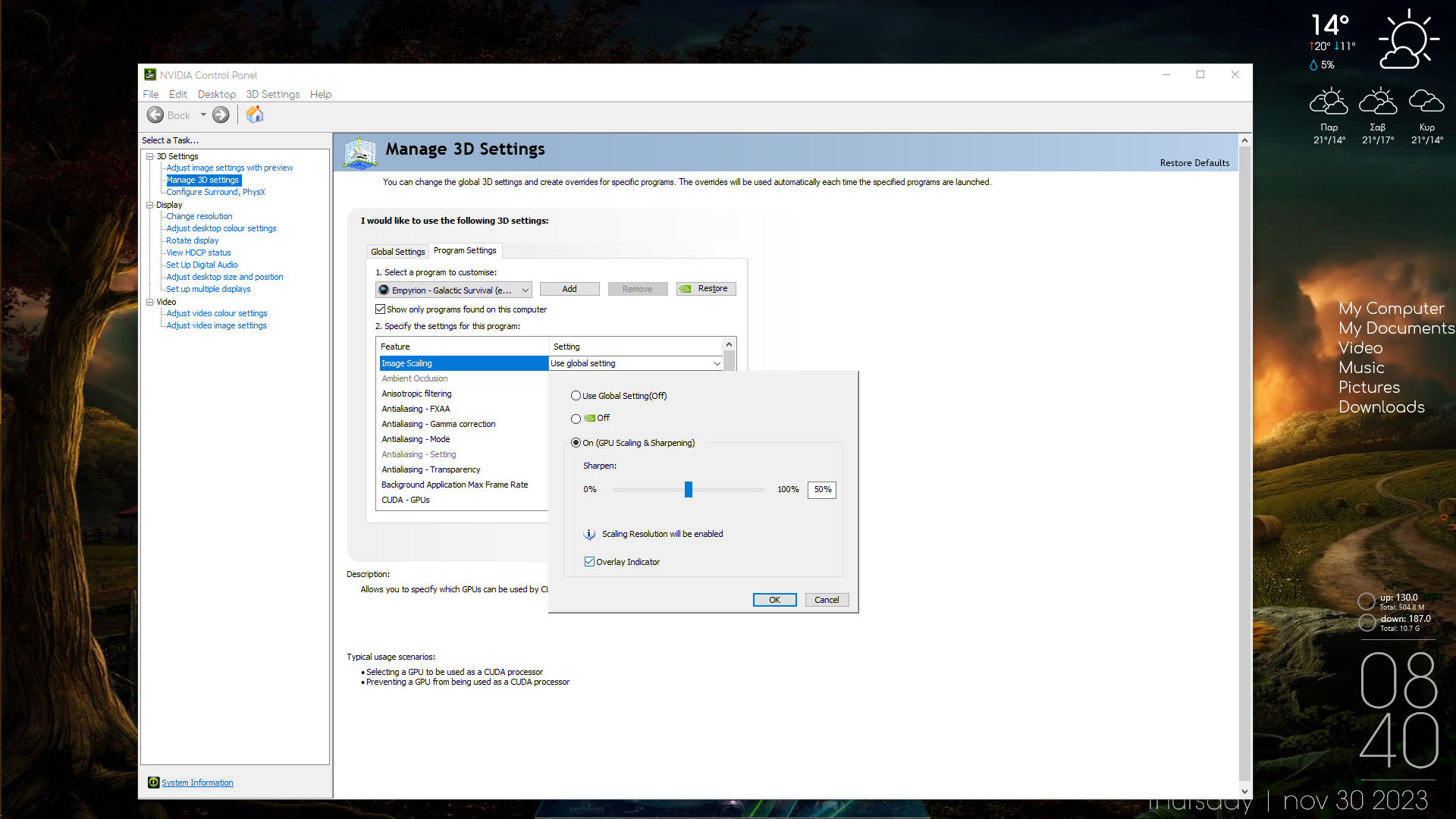Open Adjust video colour settings
Screen dimensions: 1456x819
[217, 313]
